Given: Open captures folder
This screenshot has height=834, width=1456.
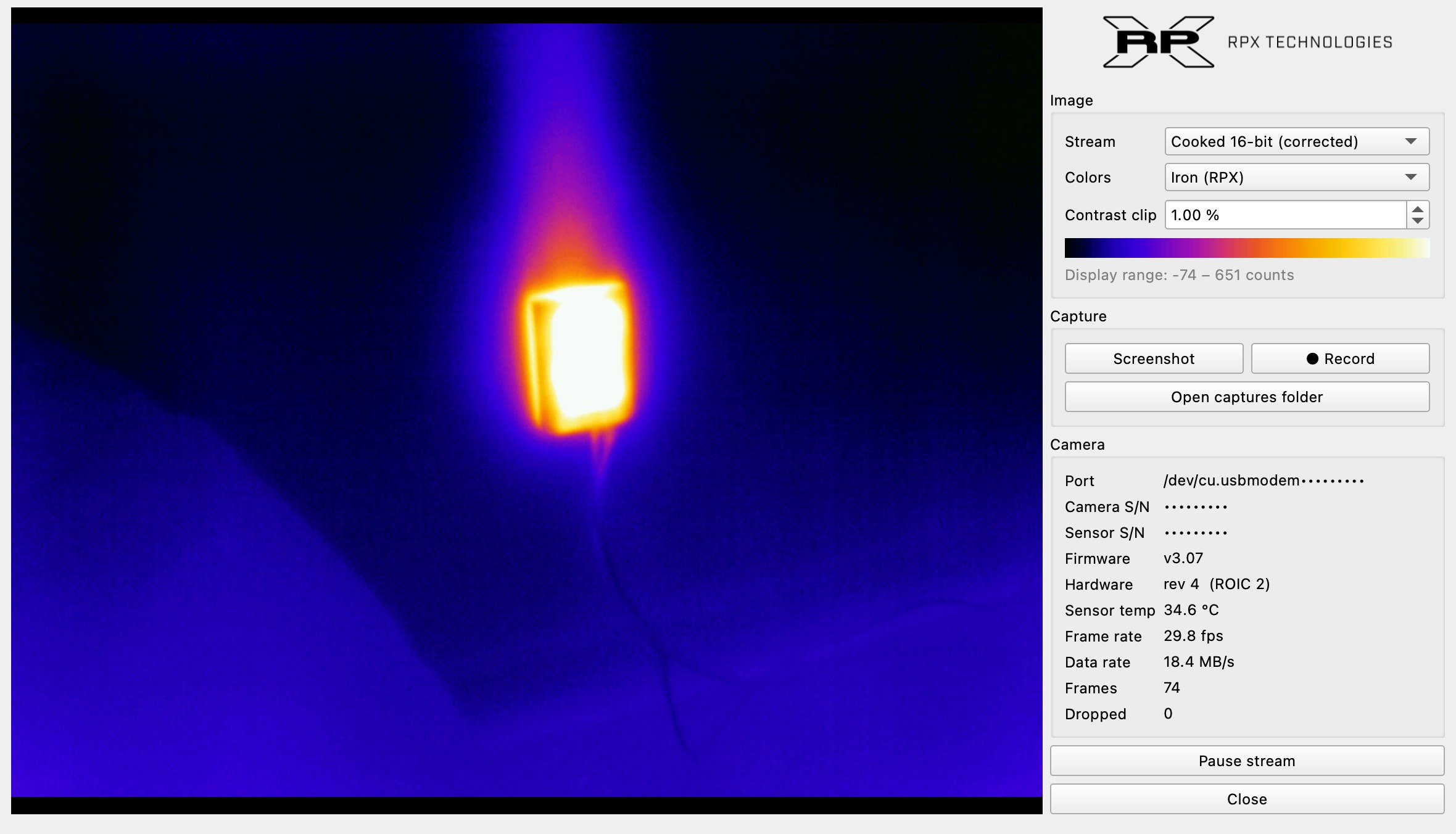Looking at the screenshot, I should point(1247,397).
